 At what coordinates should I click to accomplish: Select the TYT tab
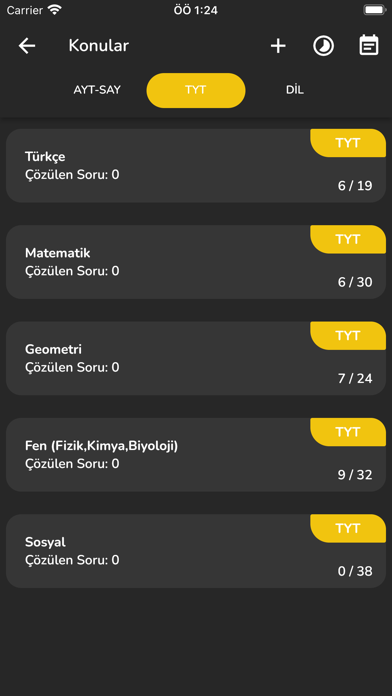tap(196, 90)
